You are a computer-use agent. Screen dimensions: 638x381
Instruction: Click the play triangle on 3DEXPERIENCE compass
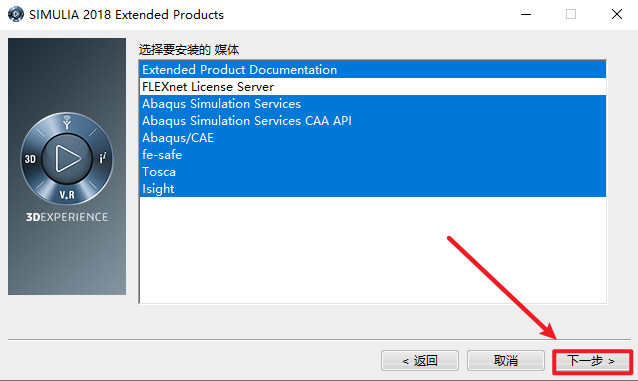(x=68, y=158)
